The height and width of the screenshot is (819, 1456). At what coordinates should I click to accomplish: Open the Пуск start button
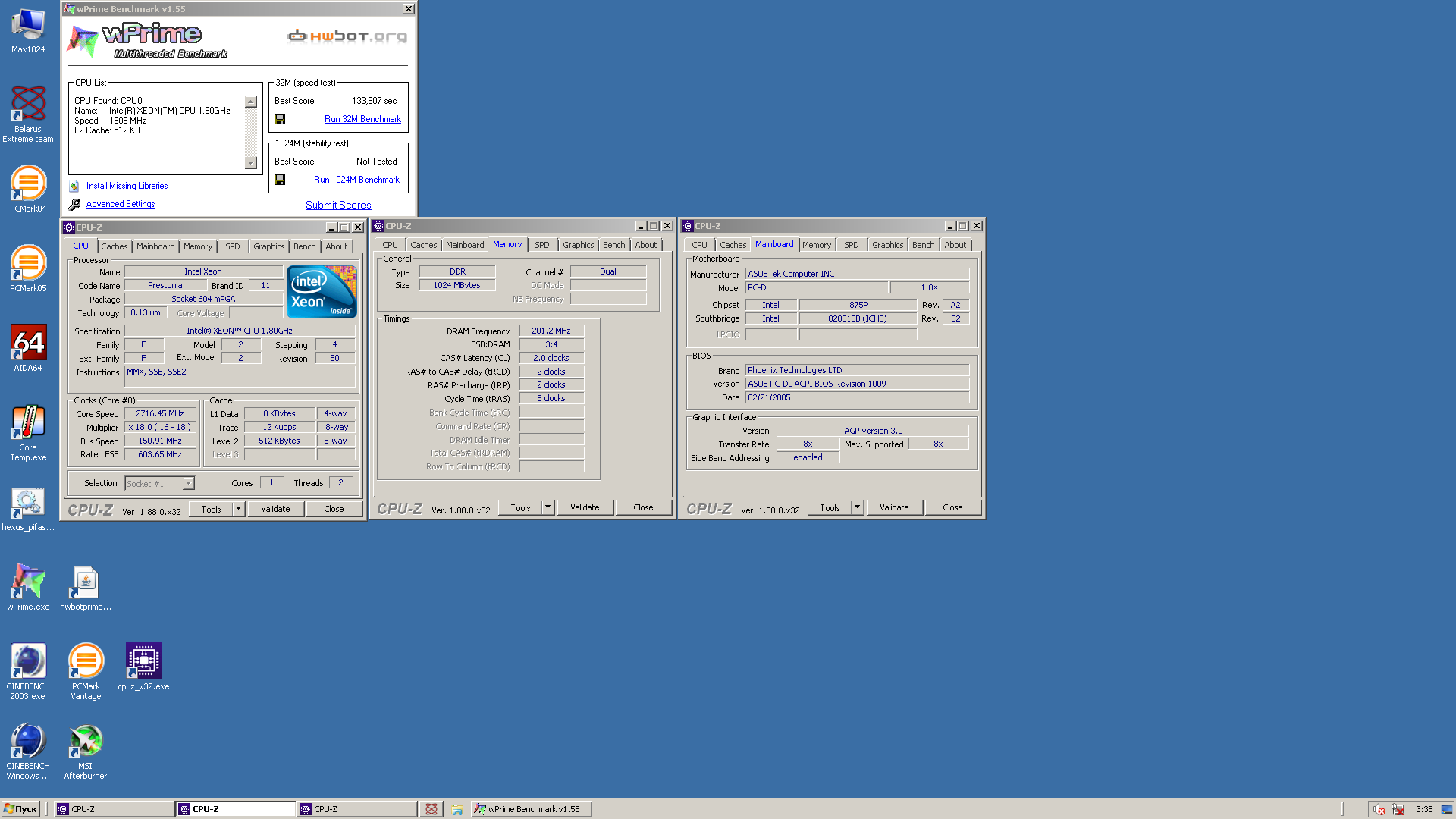pos(20,809)
